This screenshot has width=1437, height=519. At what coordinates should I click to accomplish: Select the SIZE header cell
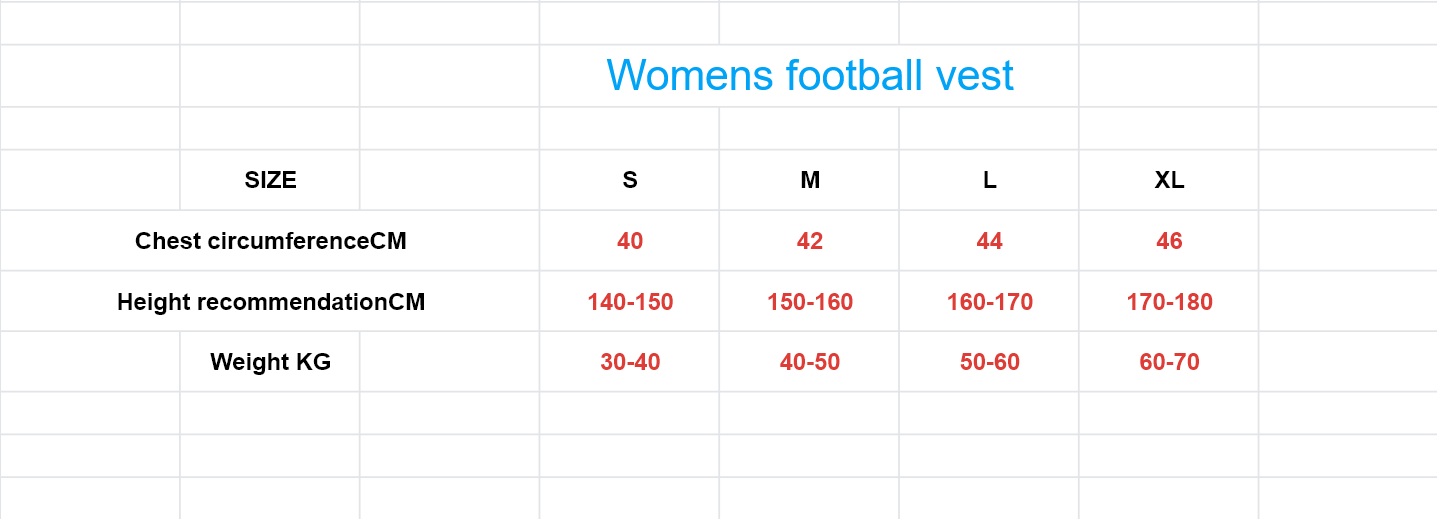tap(270, 181)
